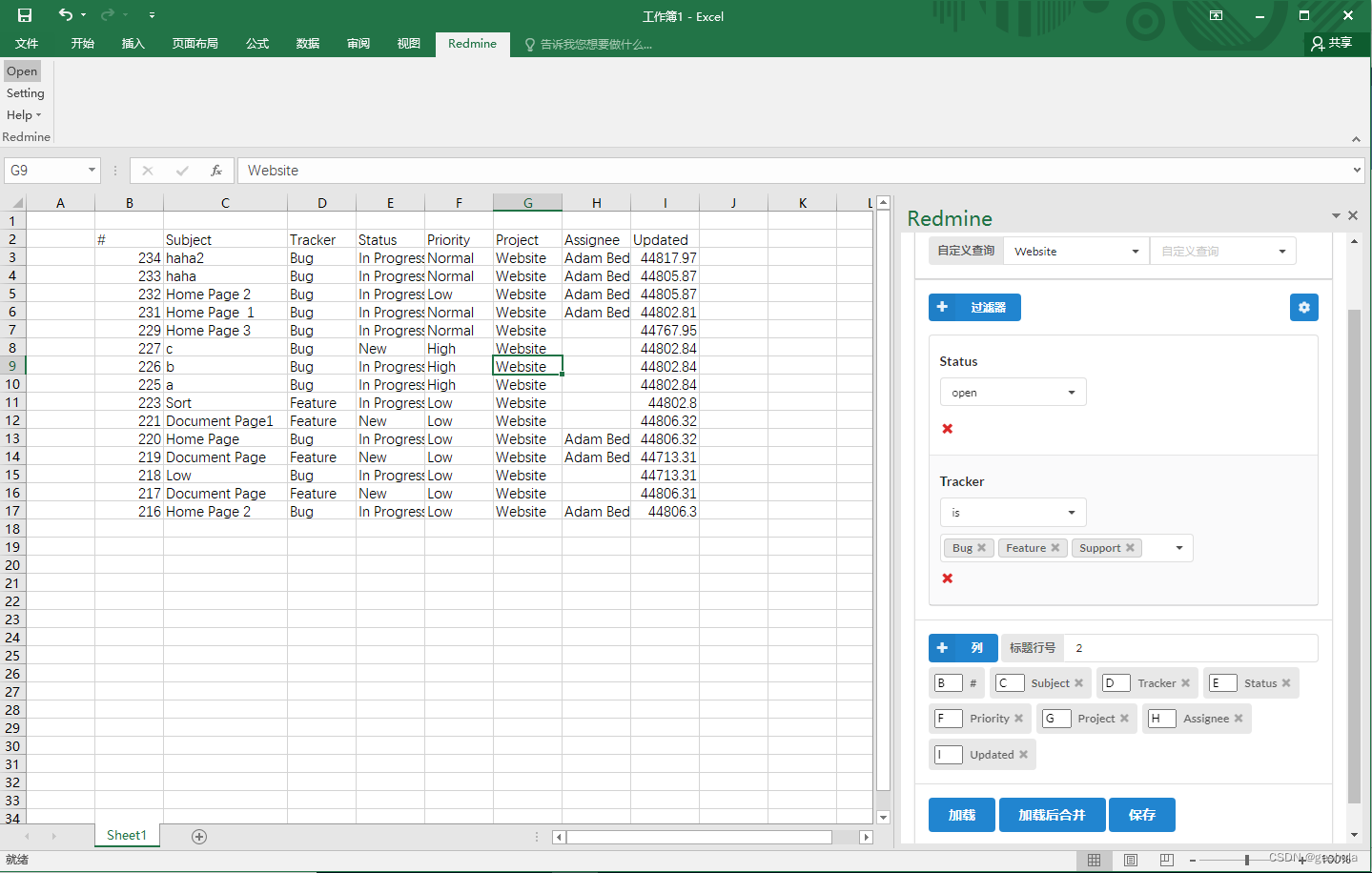
Task: Click the worksheet vertical scrollbar down arrow
Action: [883, 818]
